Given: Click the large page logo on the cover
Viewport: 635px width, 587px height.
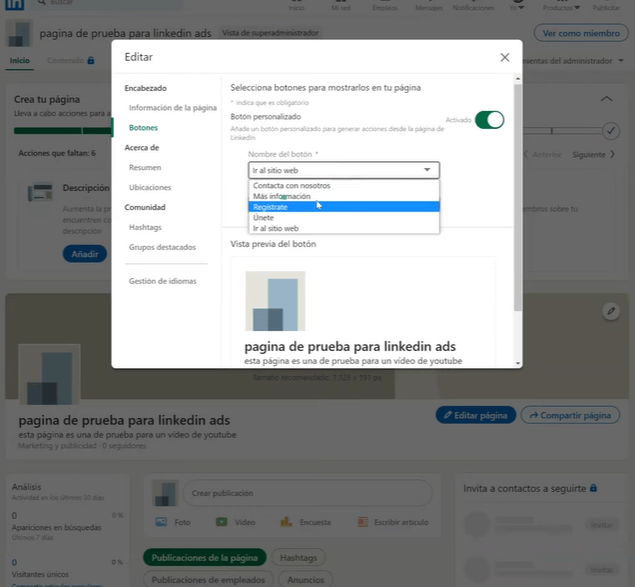Looking at the screenshot, I should [x=49, y=375].
